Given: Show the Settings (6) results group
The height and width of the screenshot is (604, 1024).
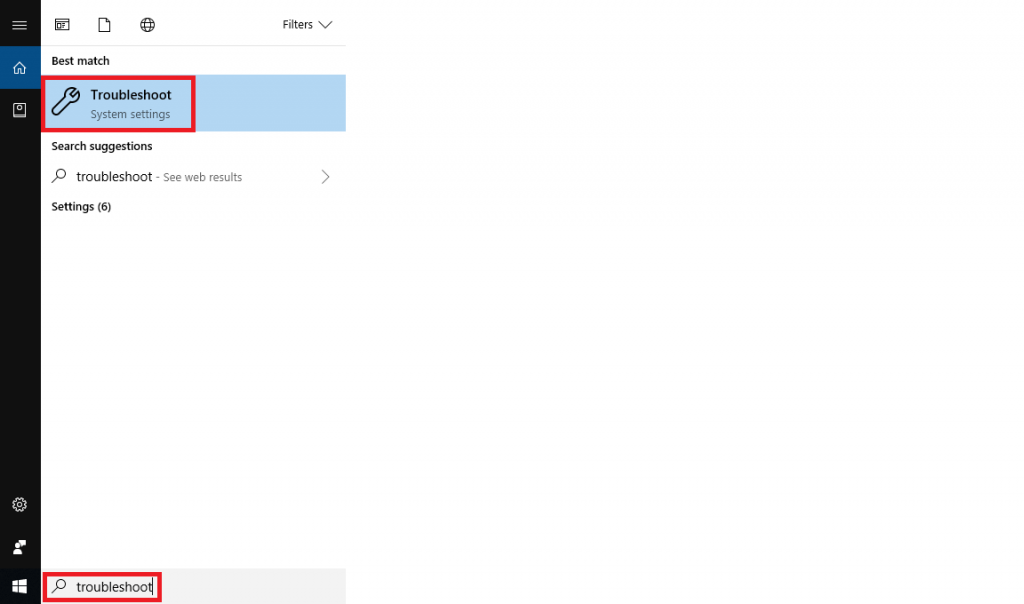Looking at the screenshot, I should click(81, 207).
